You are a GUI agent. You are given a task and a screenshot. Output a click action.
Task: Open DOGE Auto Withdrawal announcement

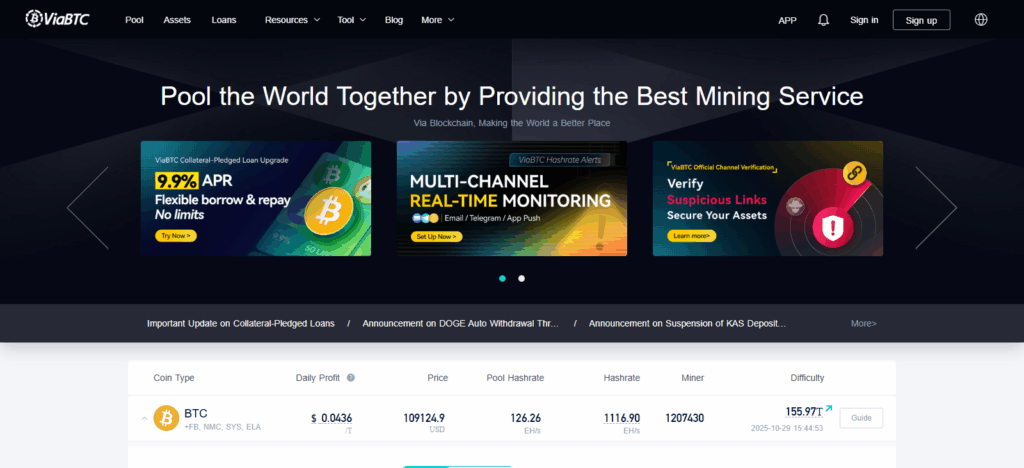tap(461, 323)
